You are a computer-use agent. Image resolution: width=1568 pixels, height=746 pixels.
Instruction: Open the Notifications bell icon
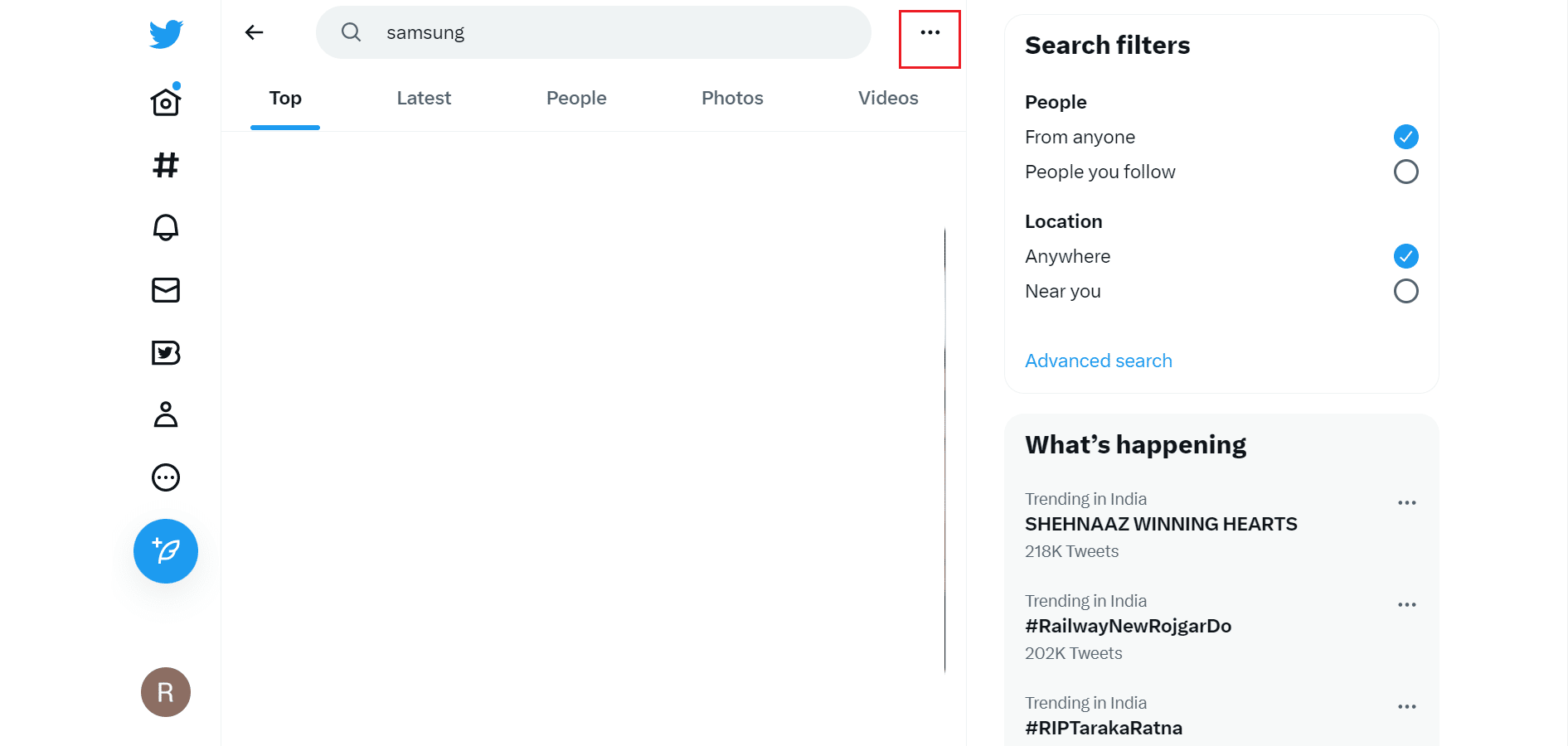tap(166, 227)
